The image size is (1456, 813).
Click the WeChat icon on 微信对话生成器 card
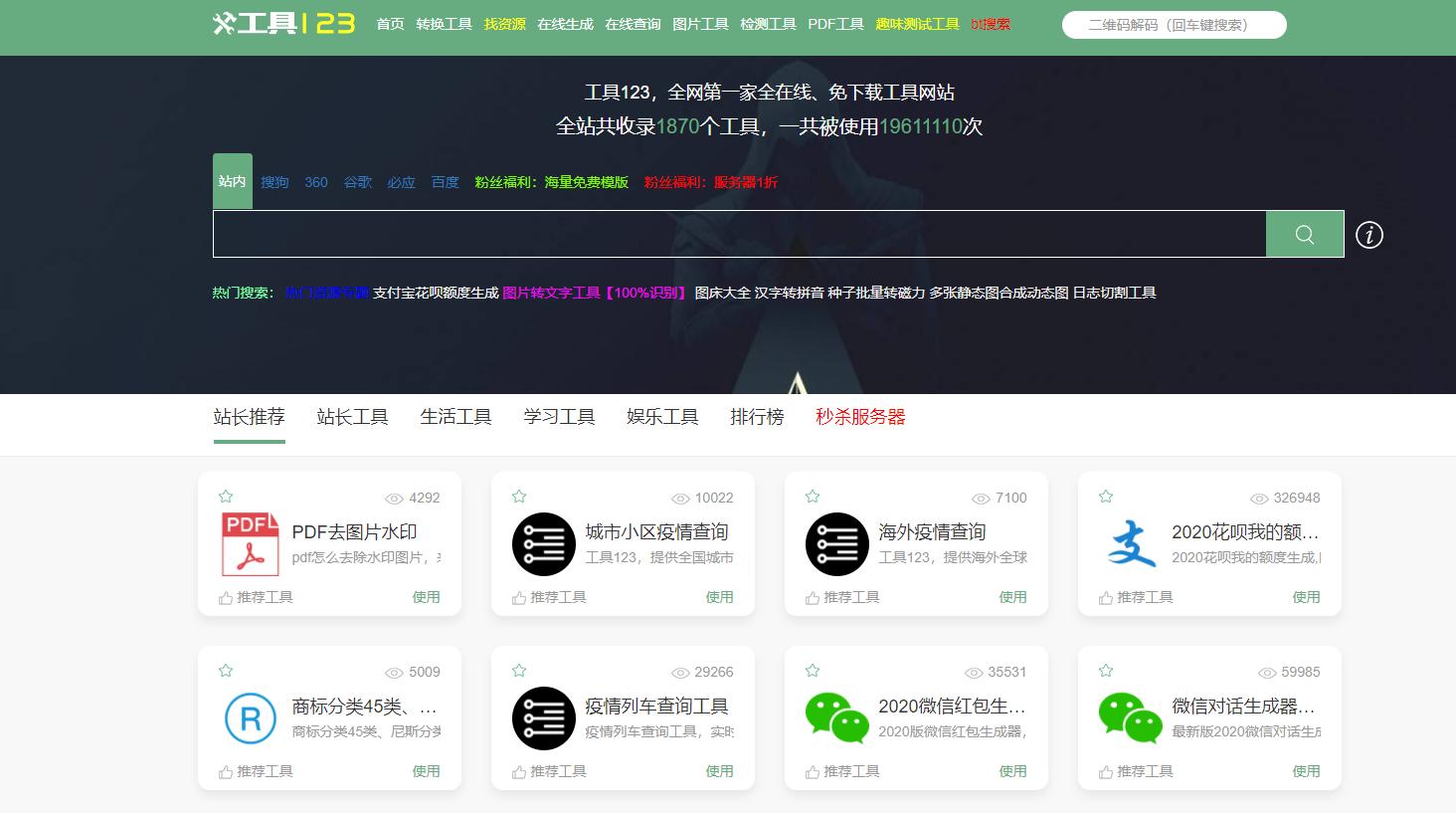(x=1131, y=718)
